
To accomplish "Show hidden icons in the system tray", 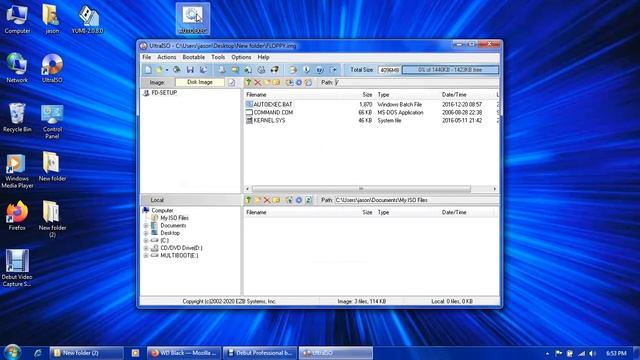I will point(547,353).
